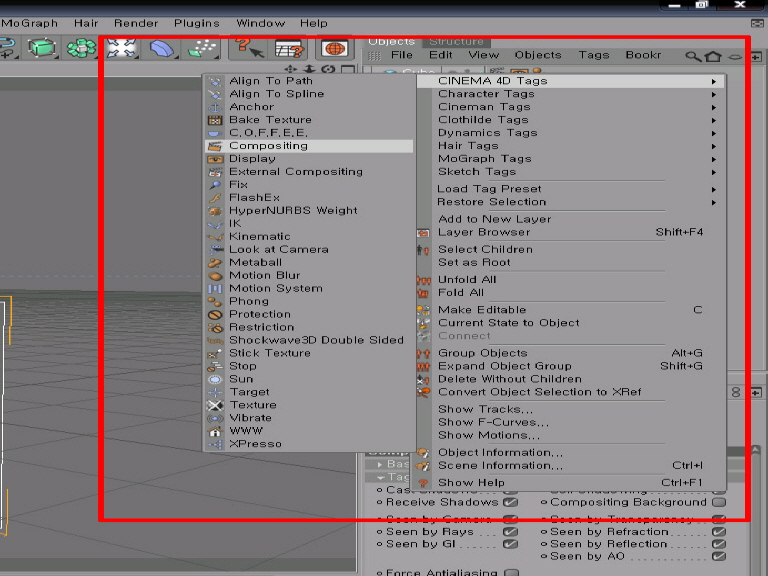Image resolution: width=768 pixels, height=576 pixels.
Task: Click Unfold All
Action: [571, 280]
